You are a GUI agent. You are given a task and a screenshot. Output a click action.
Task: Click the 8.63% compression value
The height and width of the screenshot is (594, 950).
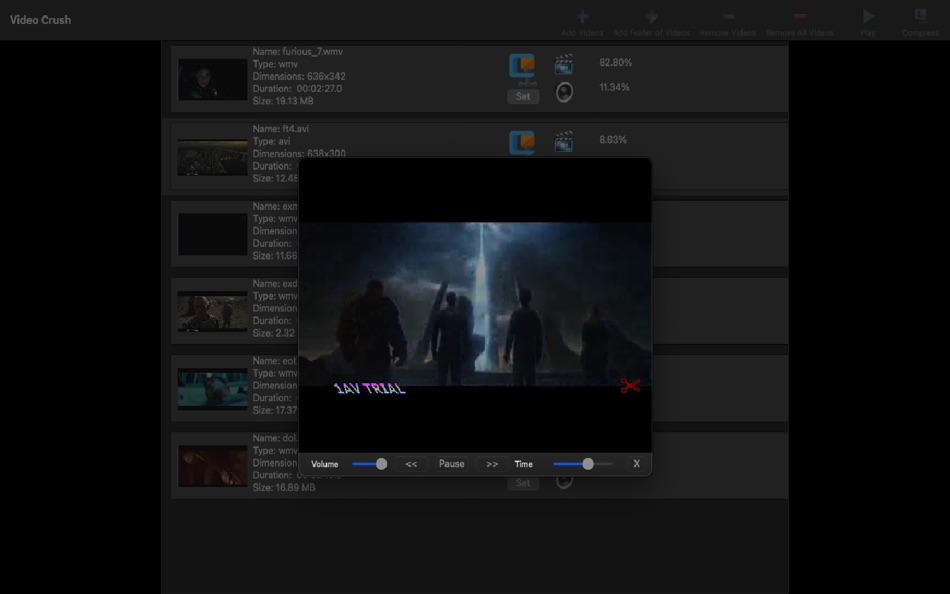coord(613,139)
